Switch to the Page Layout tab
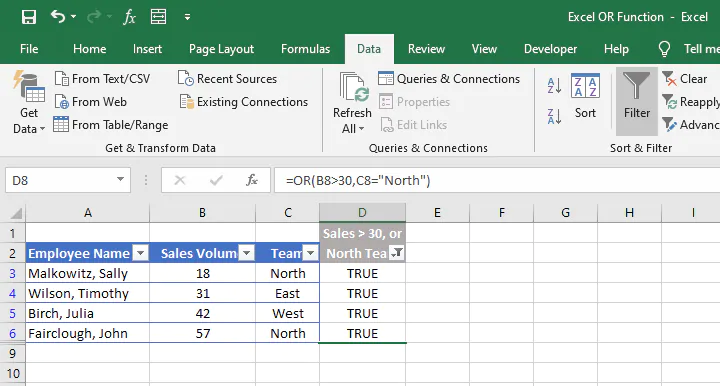The width and height of the screenshot is (720, 386). [x=221, y=49]
